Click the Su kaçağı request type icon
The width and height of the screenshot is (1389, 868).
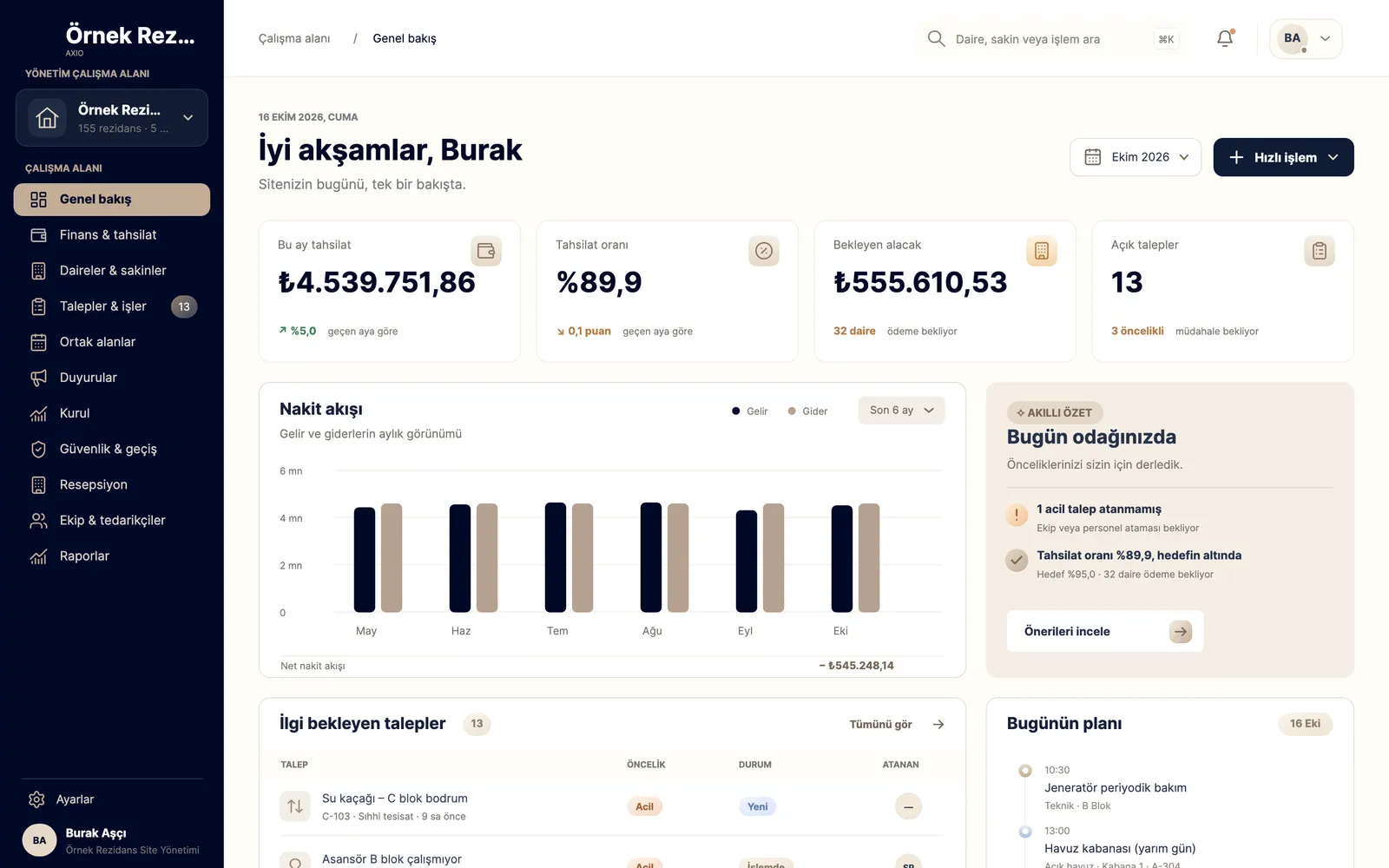(295, 806)
